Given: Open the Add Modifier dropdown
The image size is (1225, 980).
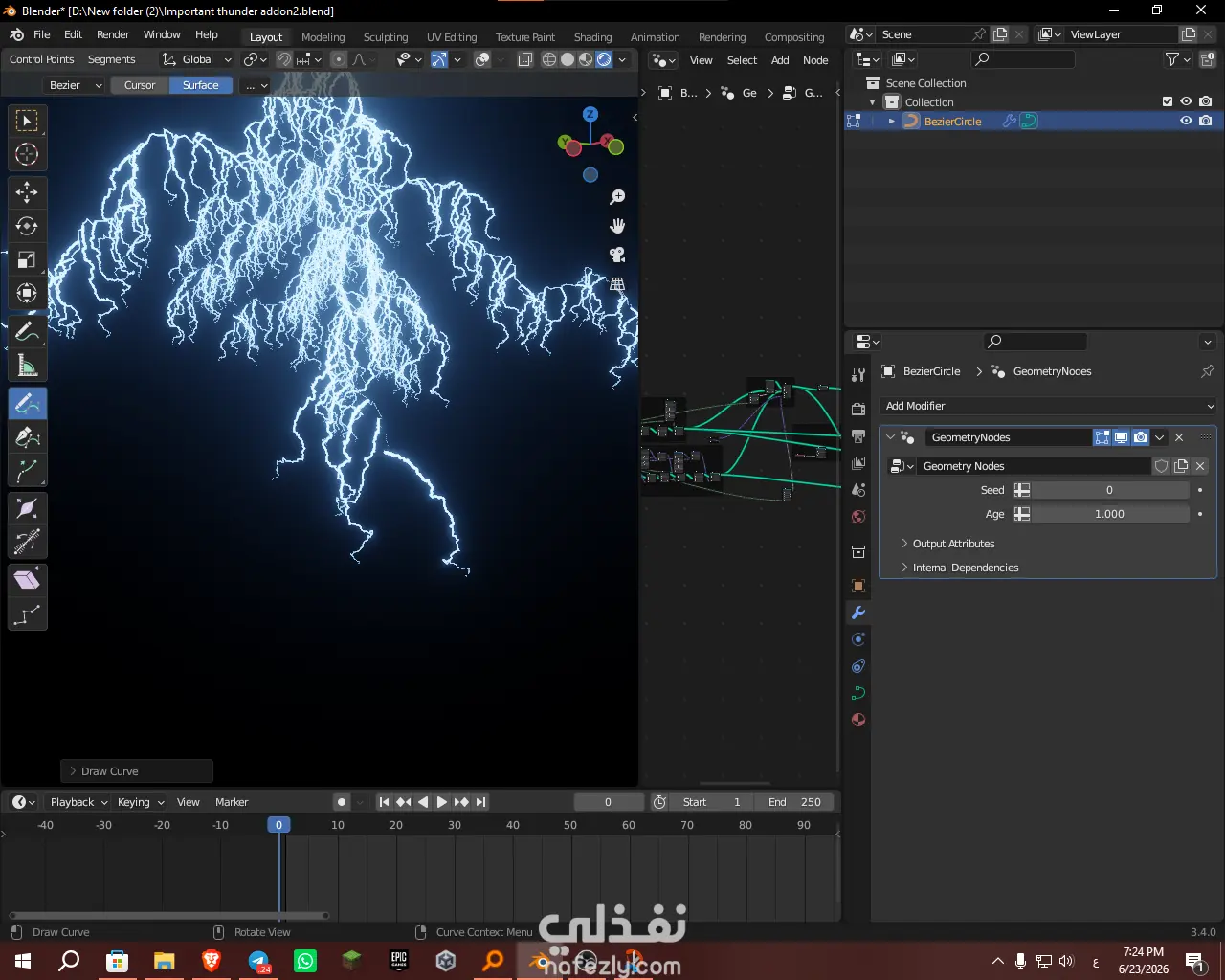Looking at the screenshot, I should click(1048, 406).
